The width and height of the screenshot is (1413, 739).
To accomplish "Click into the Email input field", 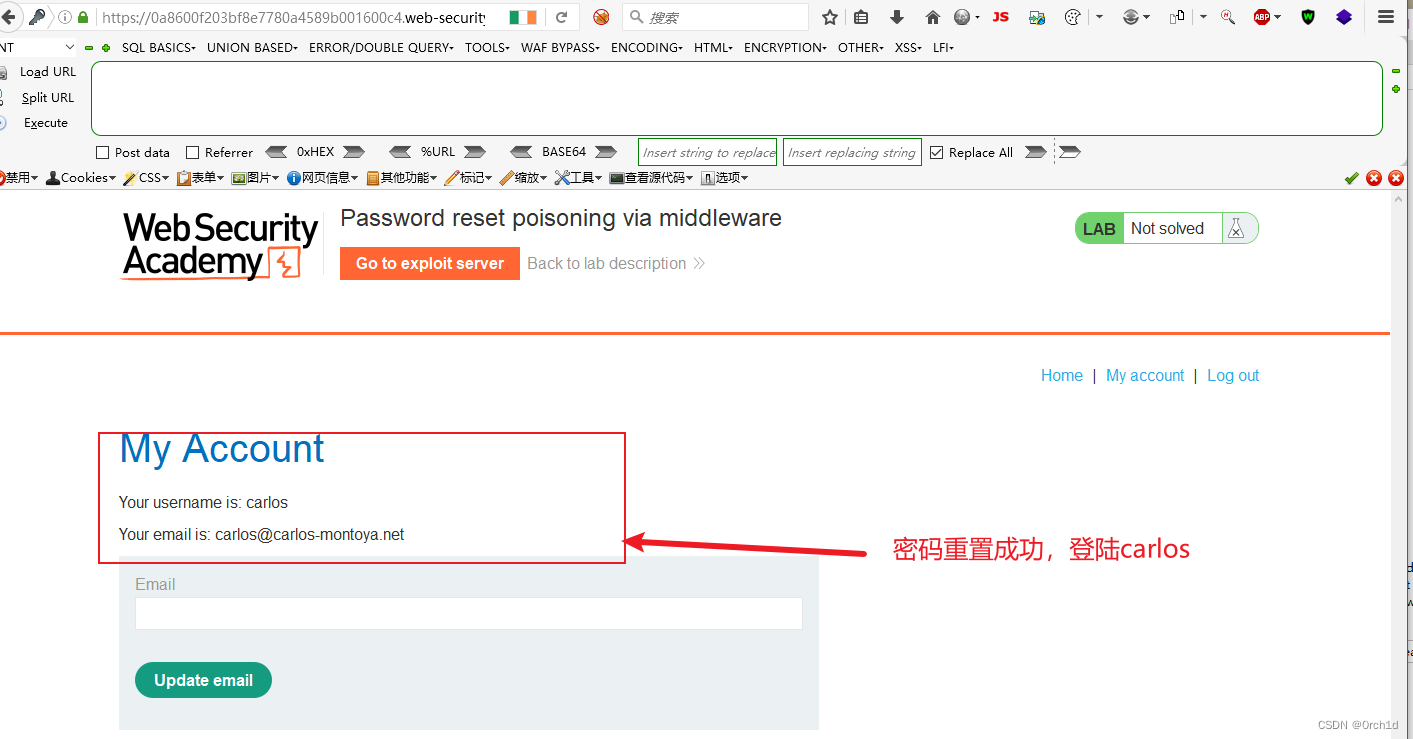I will click(468, 614).
